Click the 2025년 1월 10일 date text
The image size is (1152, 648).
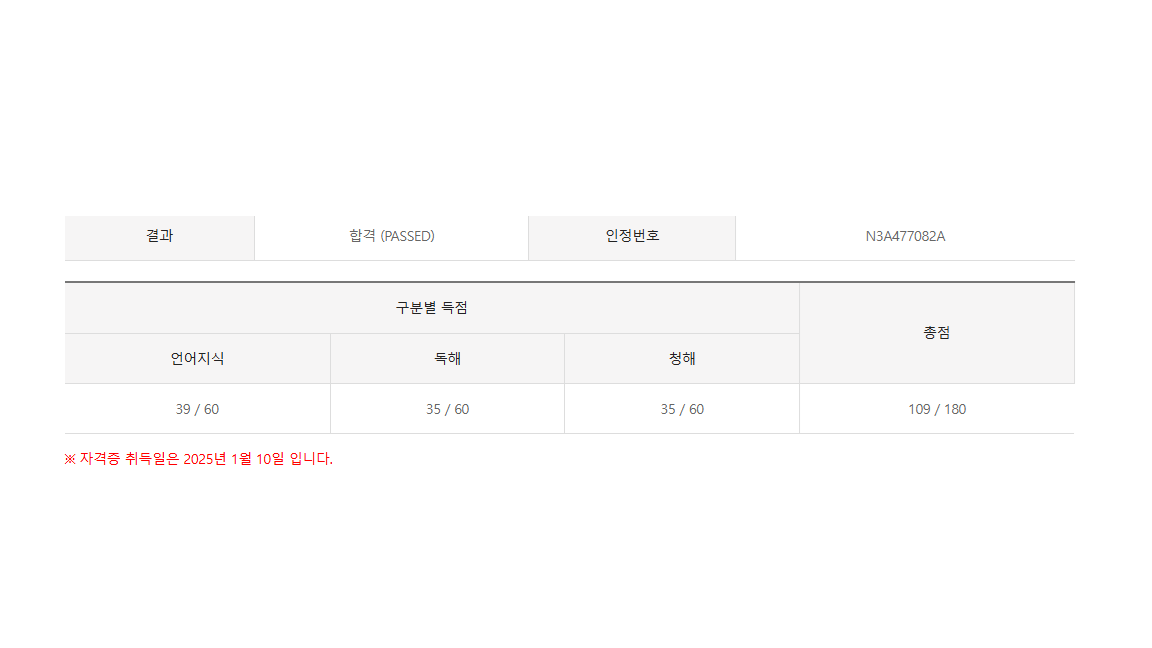pos(234,459)
